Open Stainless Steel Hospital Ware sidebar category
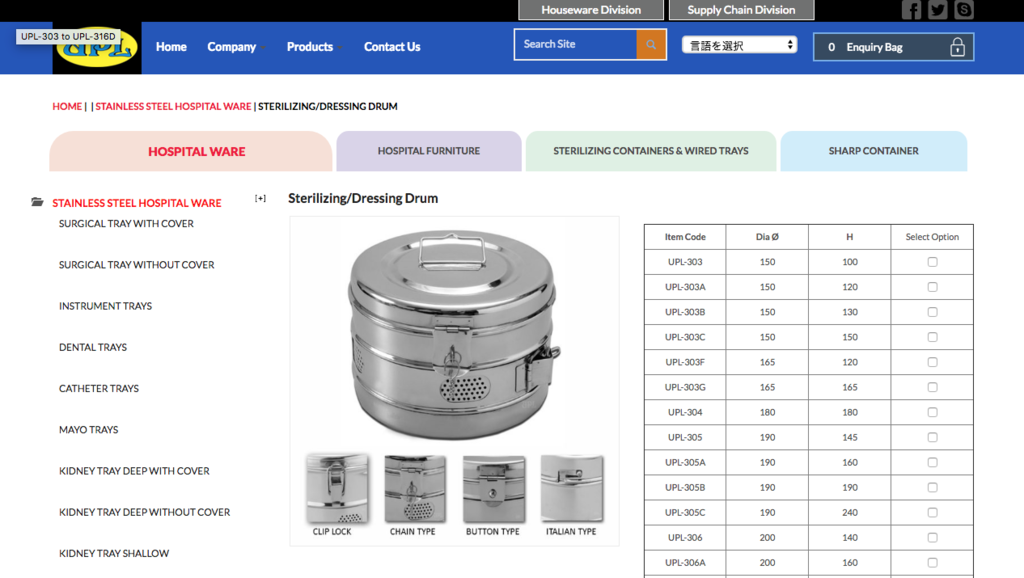 coord(136,203)
